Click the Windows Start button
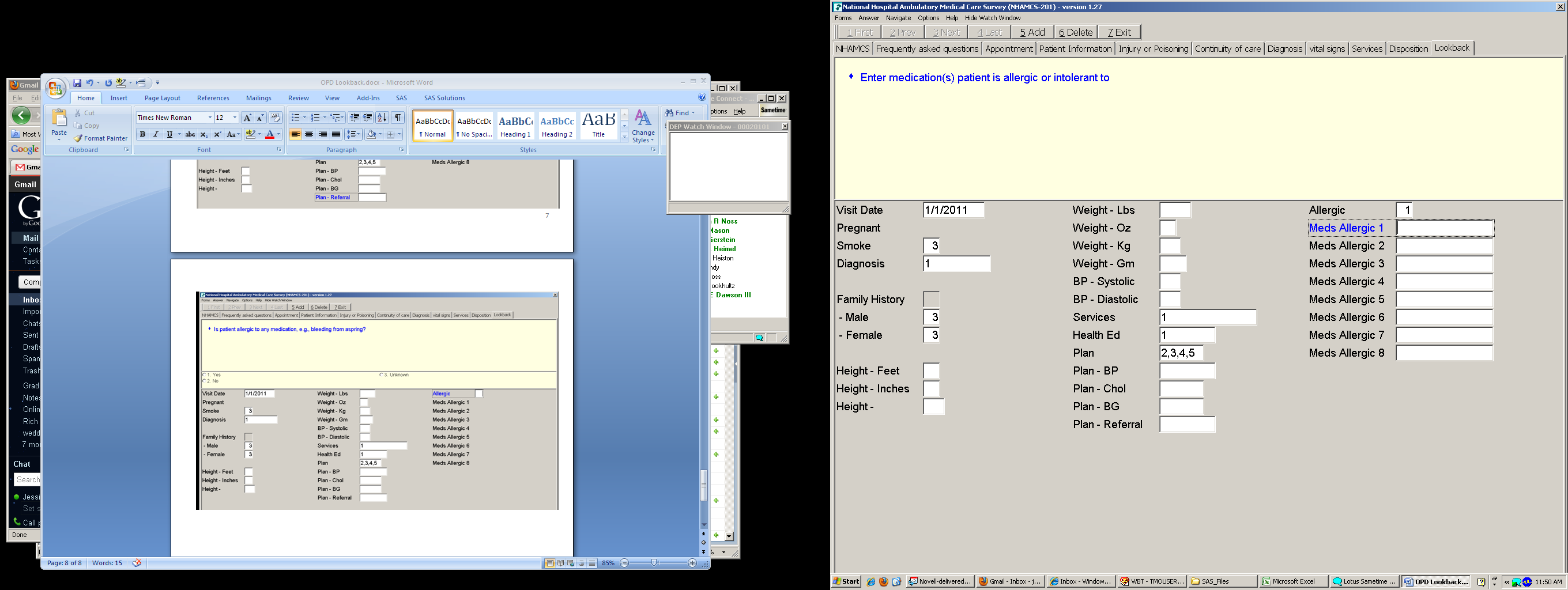This screenshot has width=1568, height=590. click(x=847, y=581)
